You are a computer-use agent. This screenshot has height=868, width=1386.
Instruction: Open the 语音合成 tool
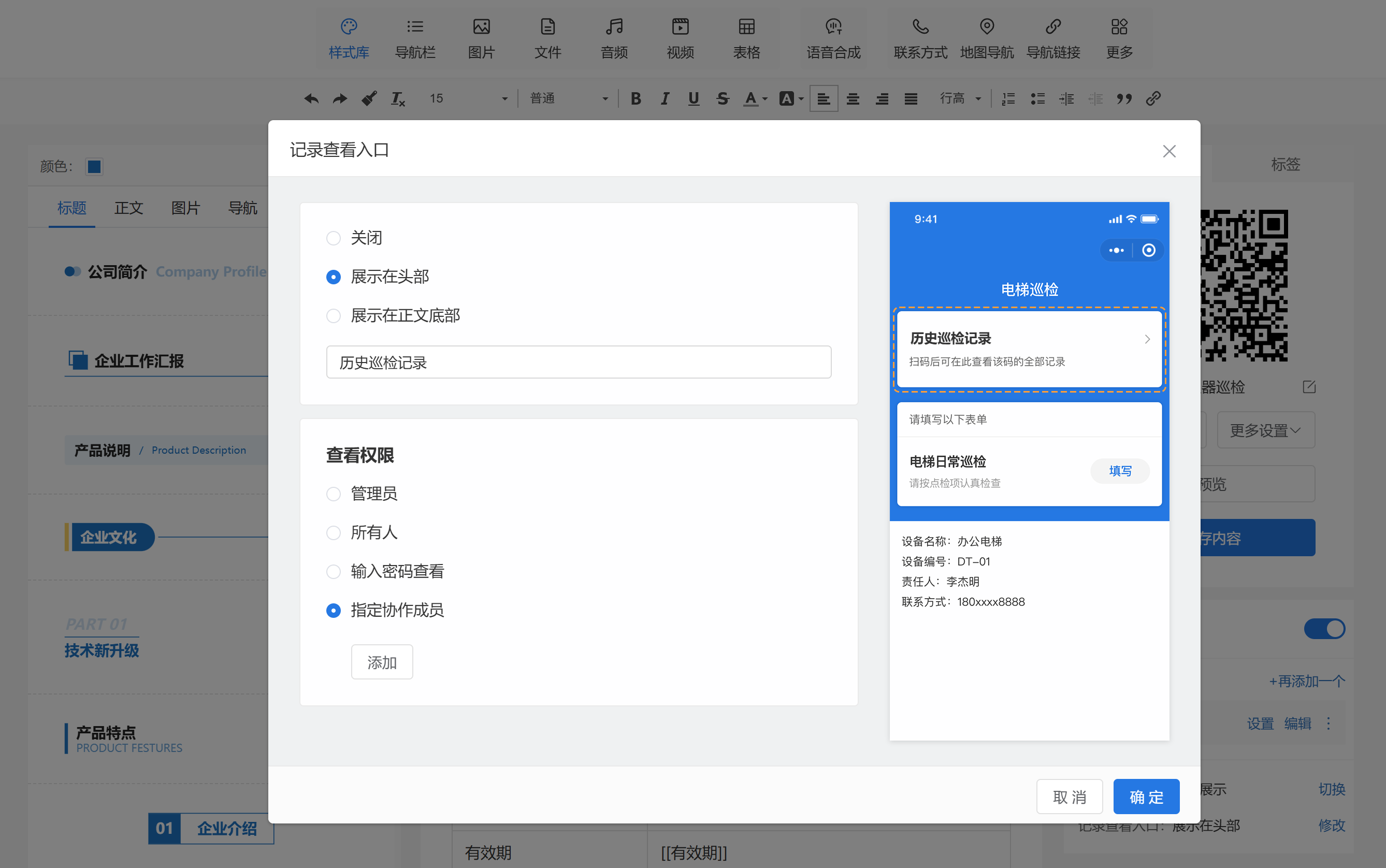[833, 38]
